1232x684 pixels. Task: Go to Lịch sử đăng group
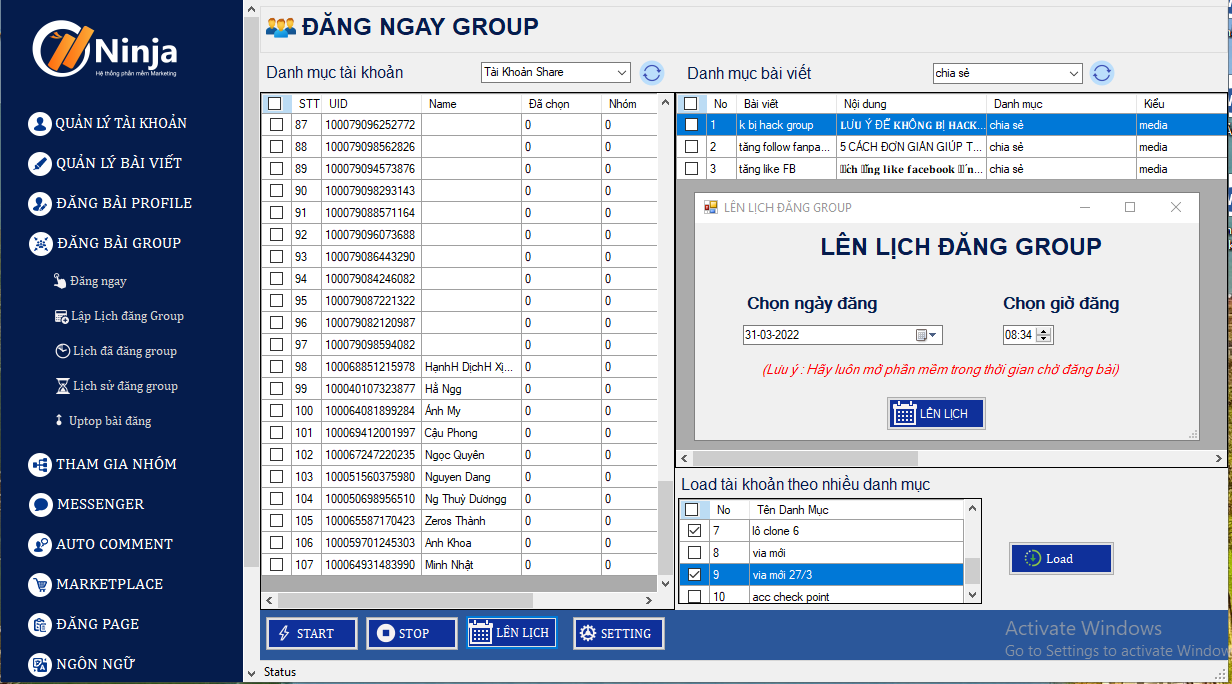coord(124,386)
